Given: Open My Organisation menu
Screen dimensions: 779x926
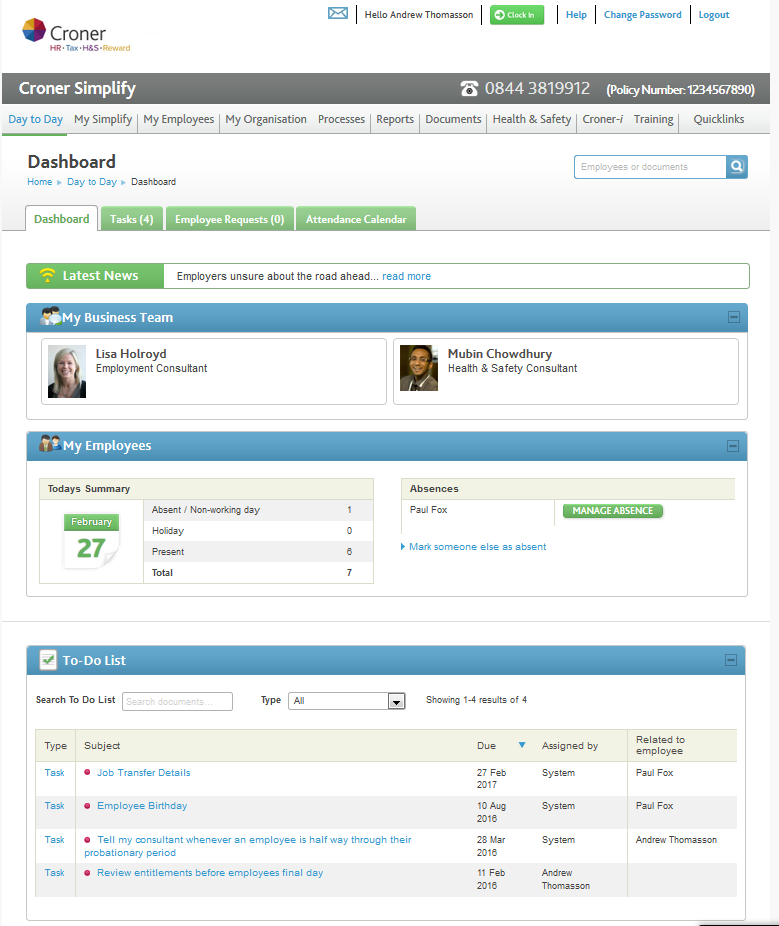Looking at the screenshot, I should pos(266,119).
